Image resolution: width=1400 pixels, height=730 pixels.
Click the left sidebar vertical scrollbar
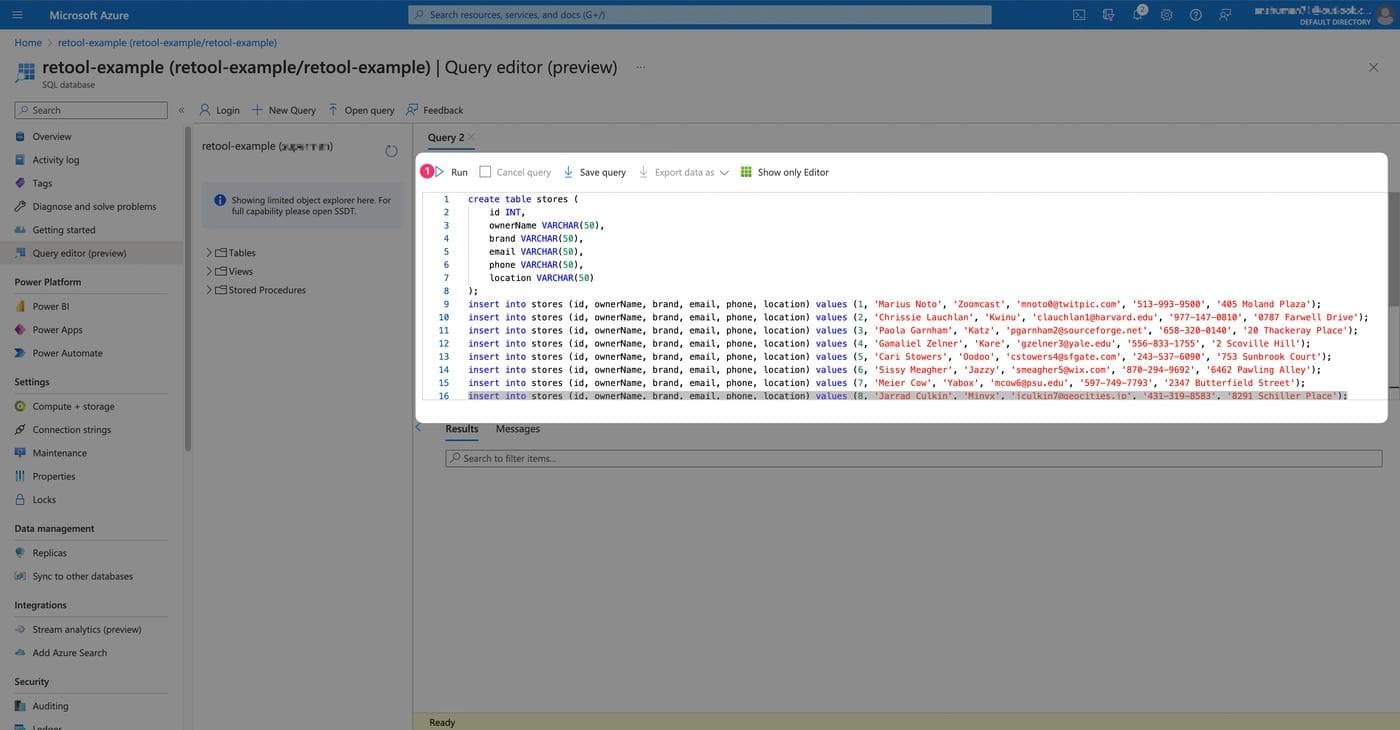pos(187,300)
